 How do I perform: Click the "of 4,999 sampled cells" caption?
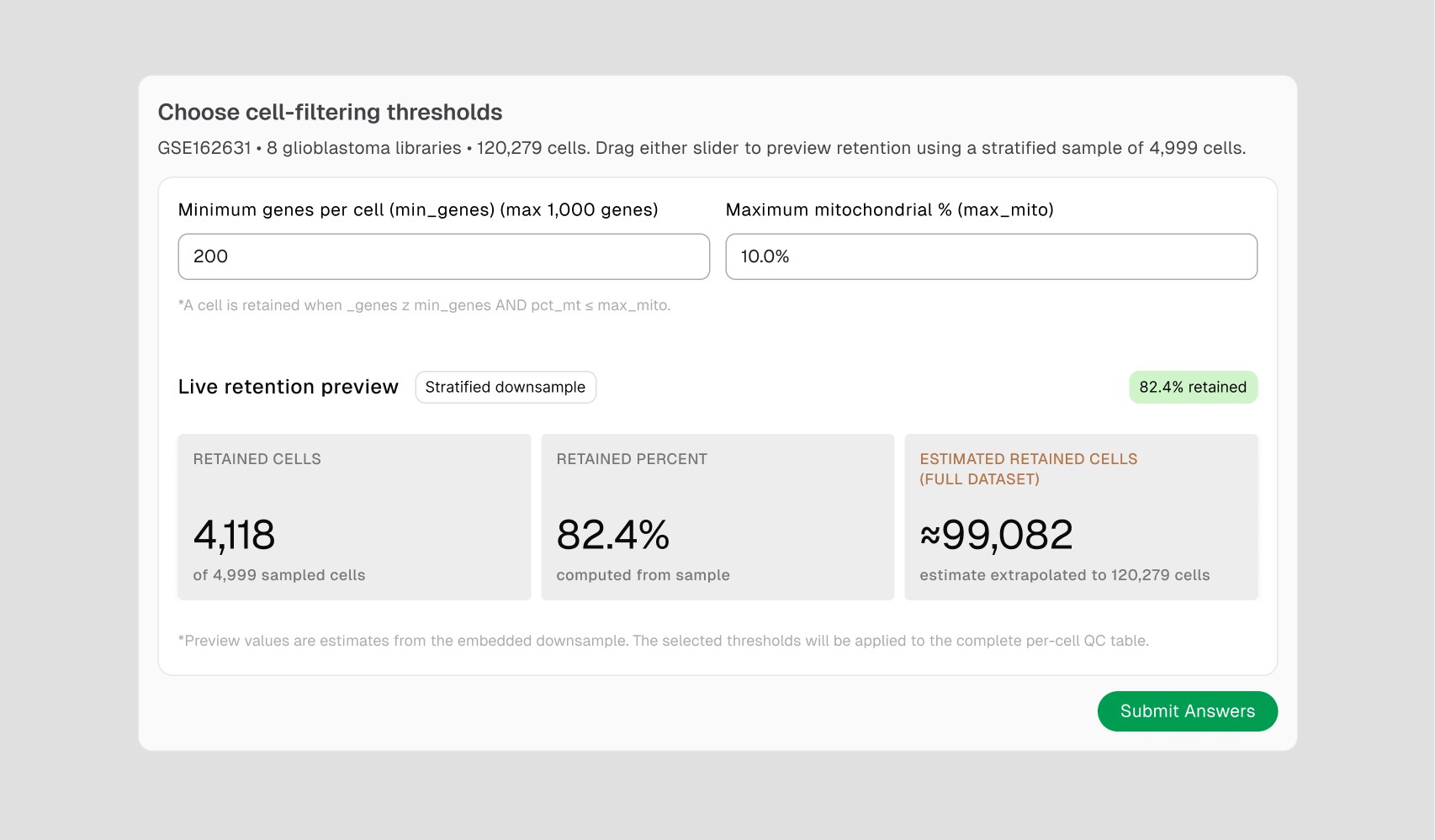(279, 575)
